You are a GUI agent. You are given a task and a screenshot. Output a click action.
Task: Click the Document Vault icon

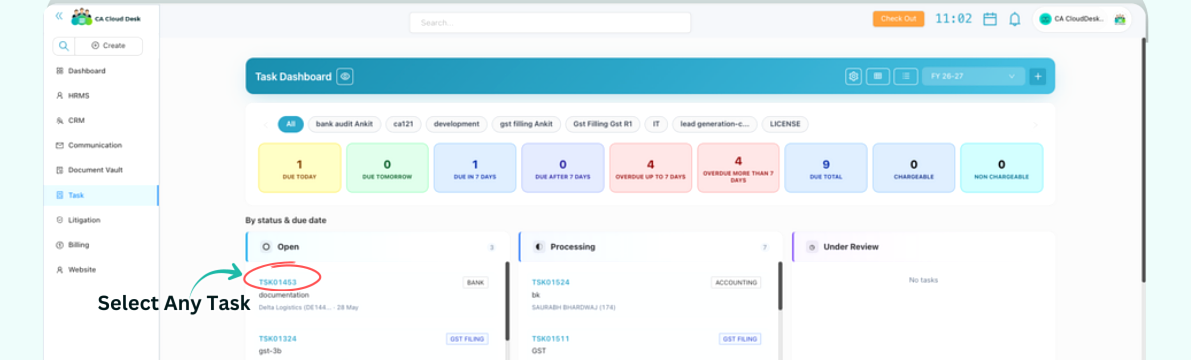59,170
